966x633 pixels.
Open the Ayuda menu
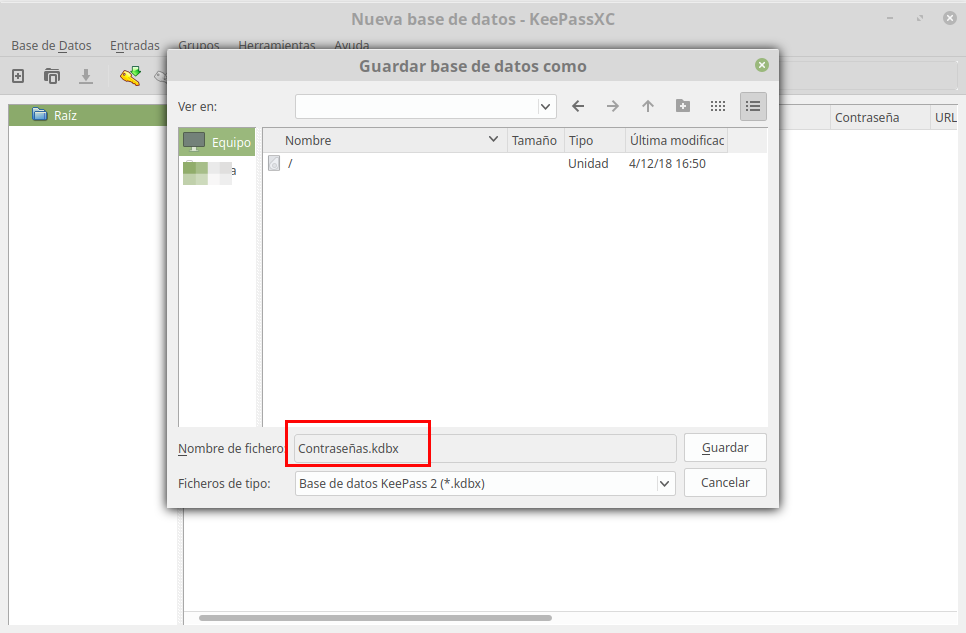352,45
